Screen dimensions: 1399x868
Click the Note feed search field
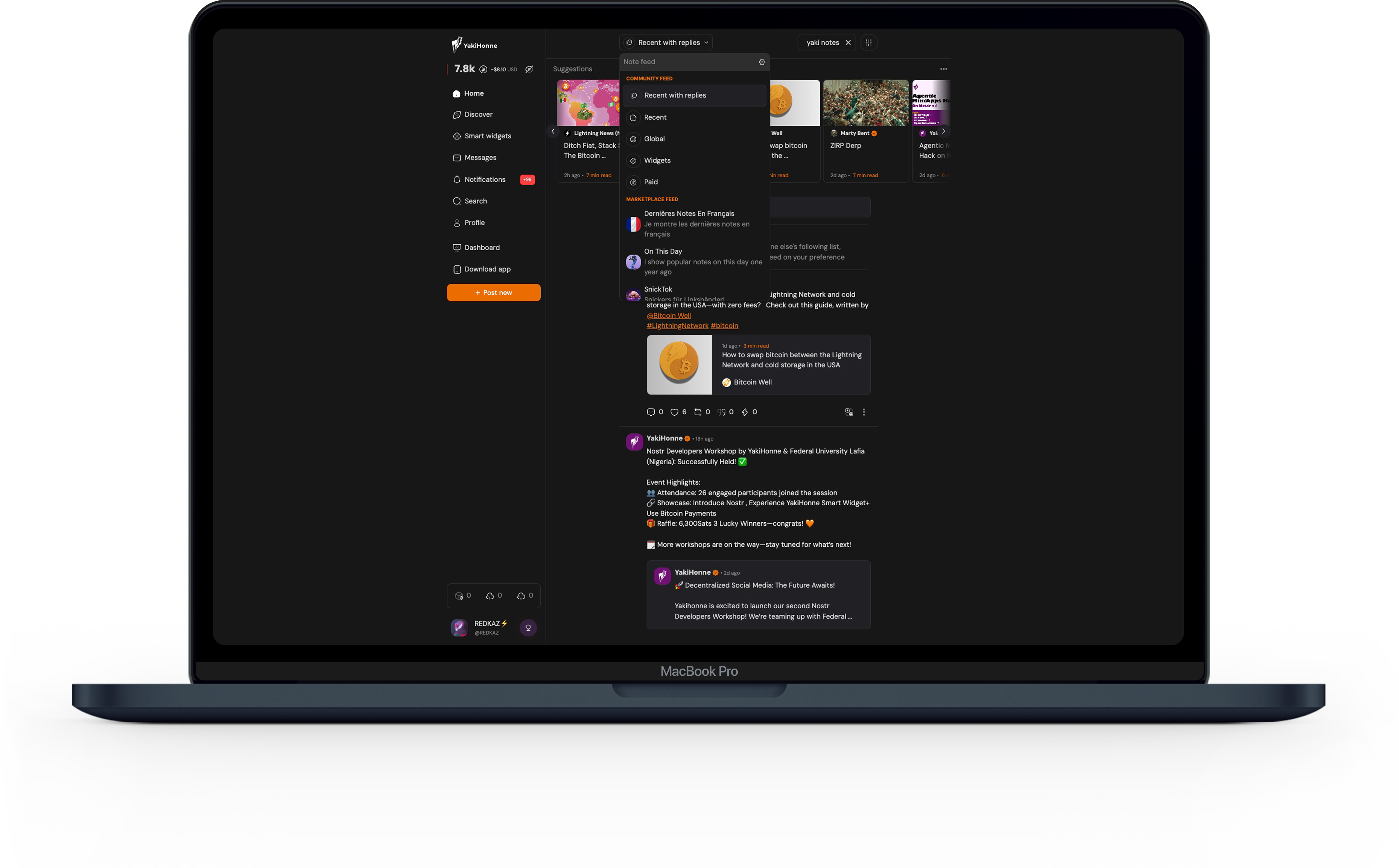click(689, 62)
